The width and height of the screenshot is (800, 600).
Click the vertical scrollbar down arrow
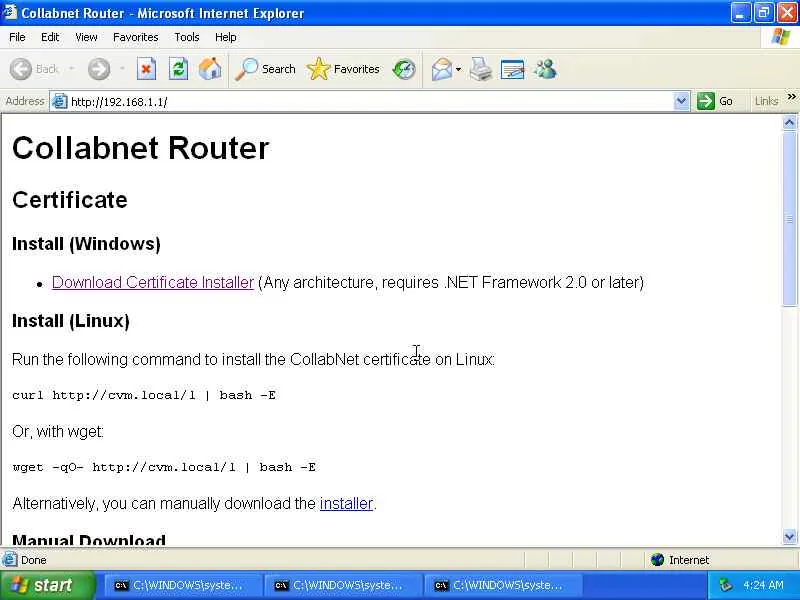(789, 537)
